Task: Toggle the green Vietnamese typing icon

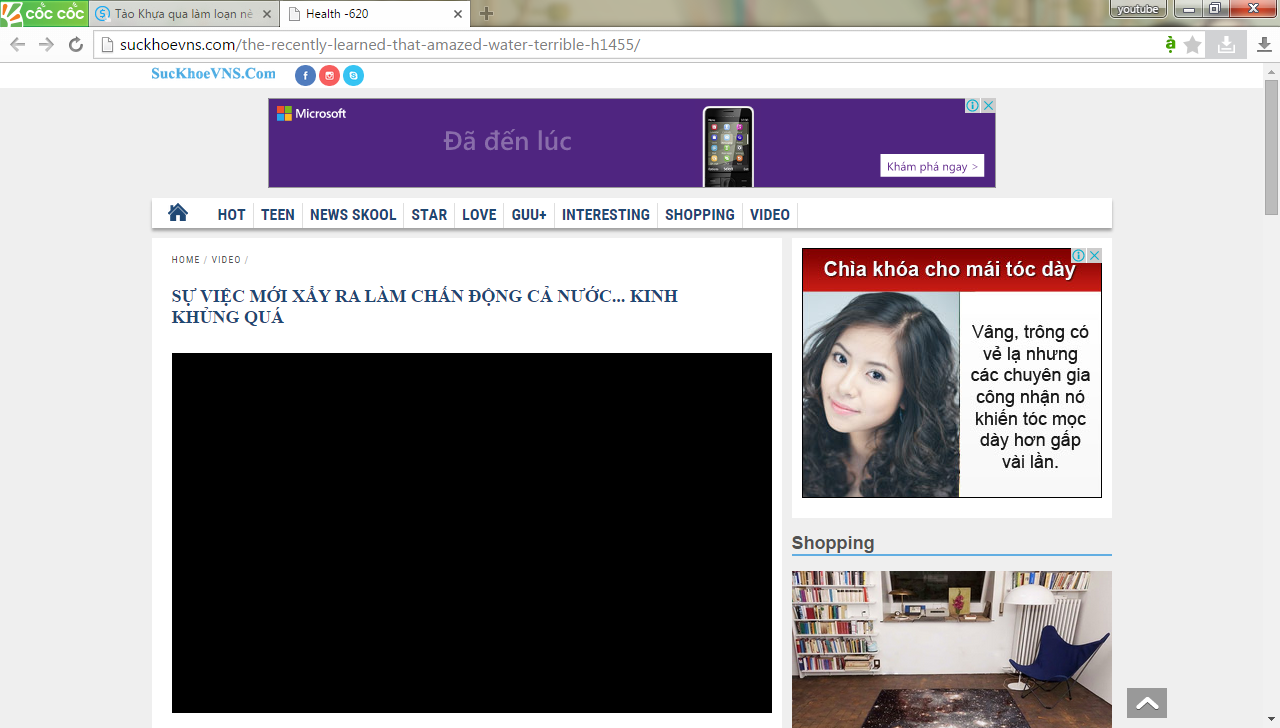Action: point(1170,44)
